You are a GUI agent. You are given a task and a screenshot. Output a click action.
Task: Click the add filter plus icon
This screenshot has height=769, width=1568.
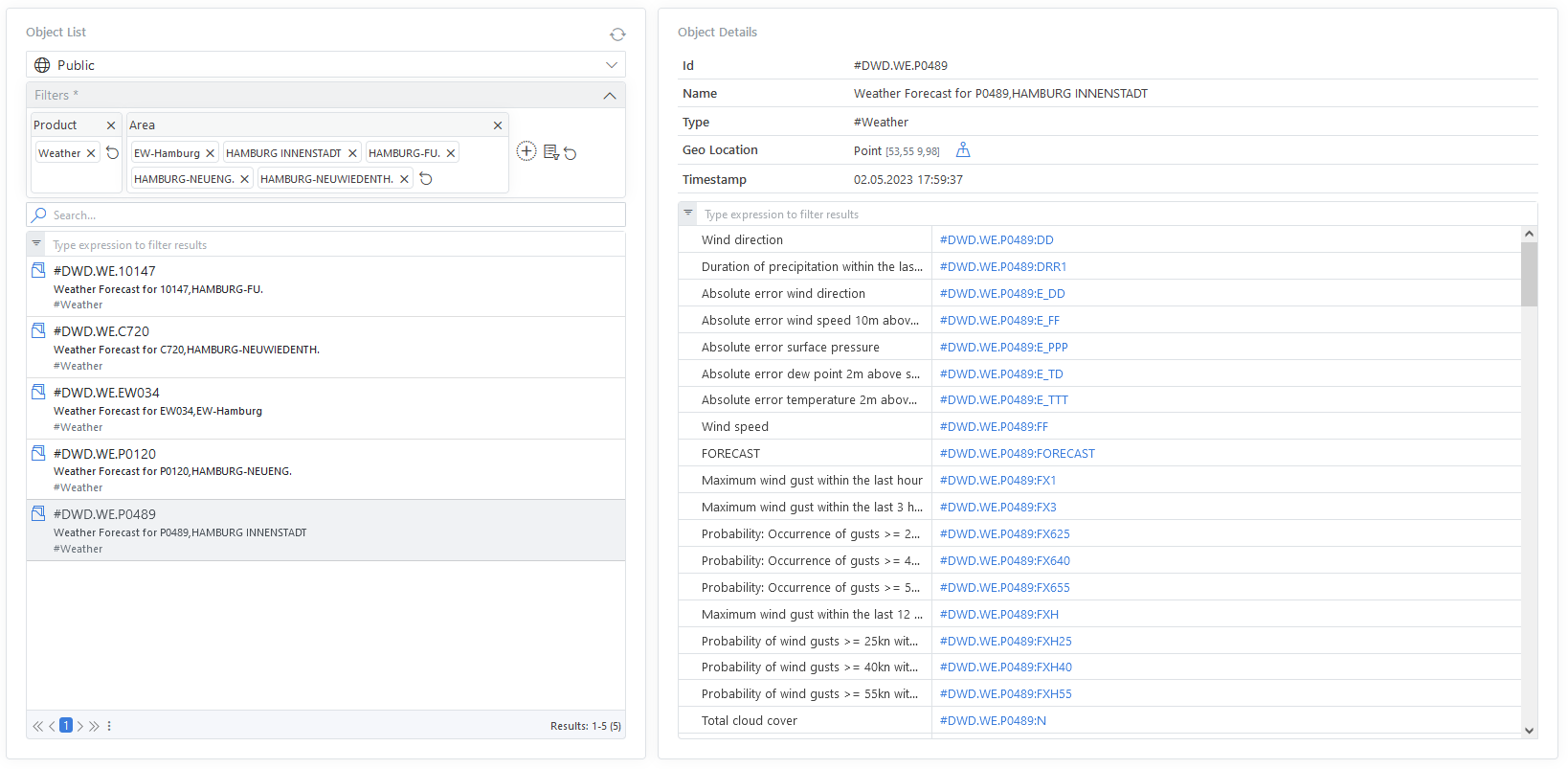point(526,151)
